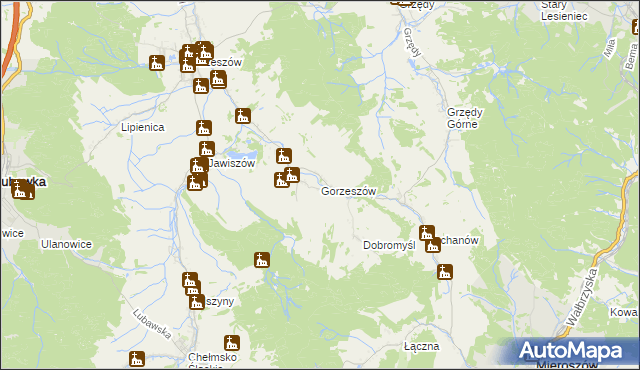Click the Stary Lesieniec label
This screenshot has height=370, width=640.
564,11
